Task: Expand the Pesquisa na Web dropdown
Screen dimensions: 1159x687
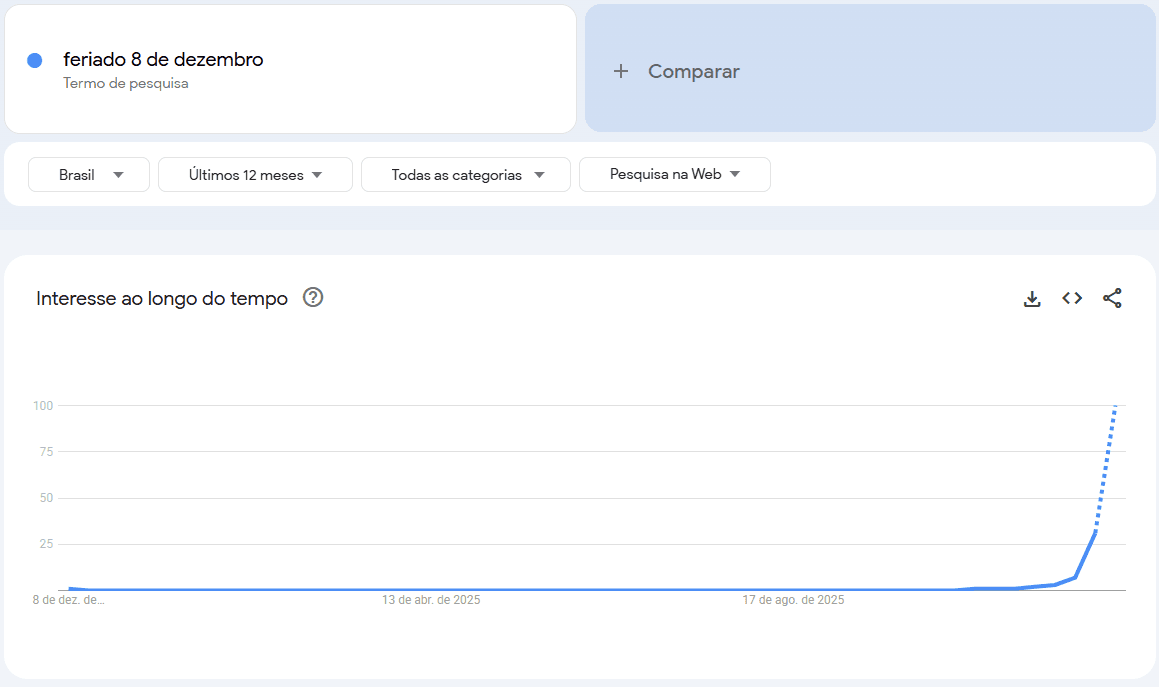Action: click(x=674, y=174)
